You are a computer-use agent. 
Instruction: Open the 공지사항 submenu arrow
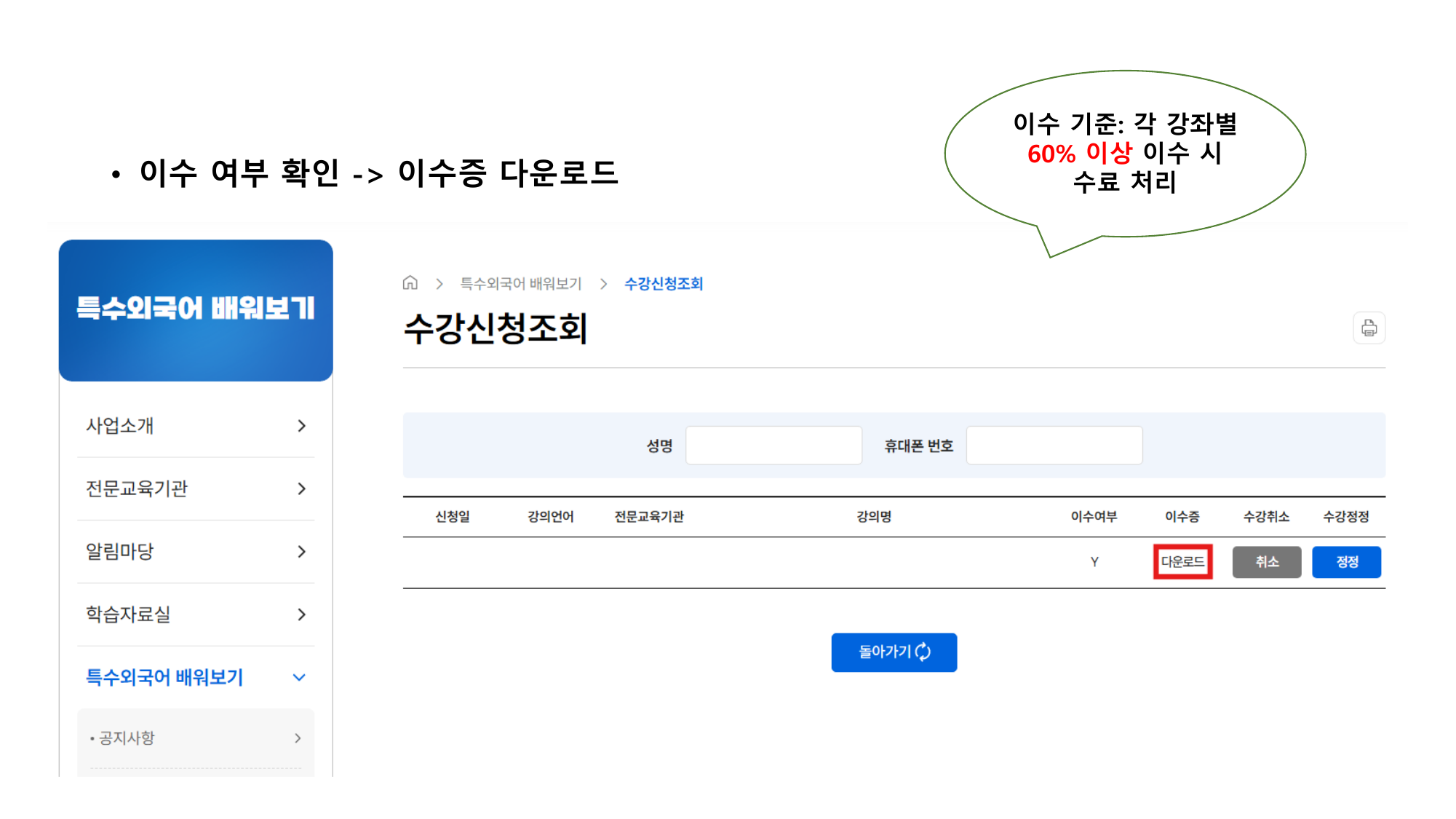[298, 738]
